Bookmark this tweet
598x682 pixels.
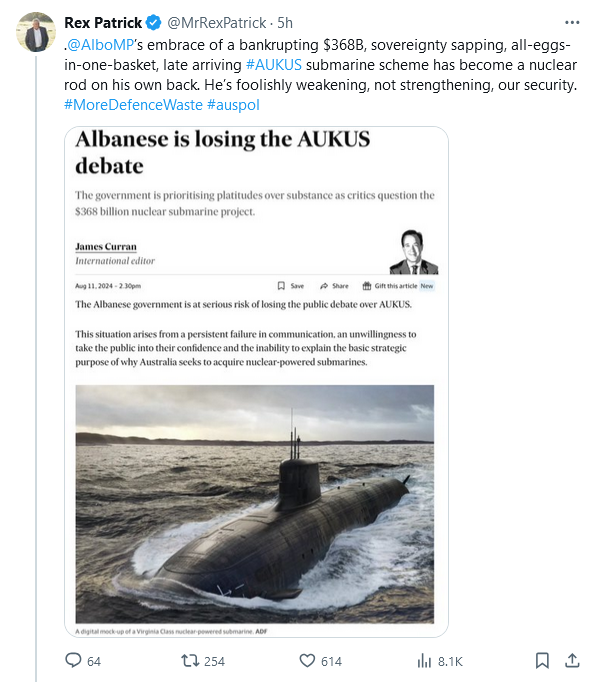(x=542, y=660)
